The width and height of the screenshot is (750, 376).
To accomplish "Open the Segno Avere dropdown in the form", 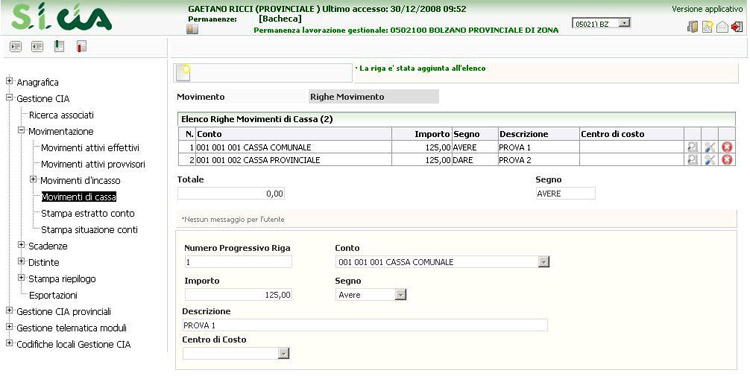I will [400, 295].
